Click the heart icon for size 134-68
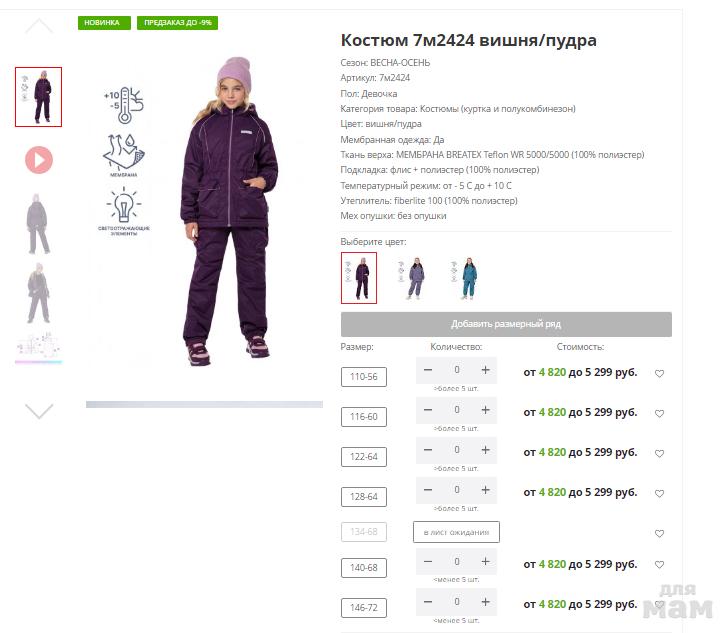728x633 pixels. pos(659,534)
